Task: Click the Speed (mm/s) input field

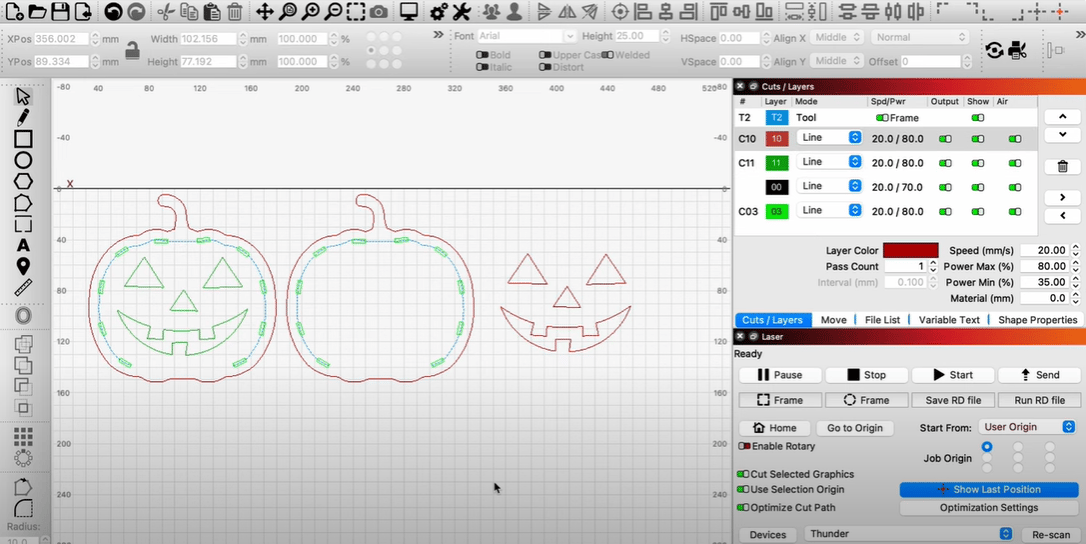Action: point(1044,250)
